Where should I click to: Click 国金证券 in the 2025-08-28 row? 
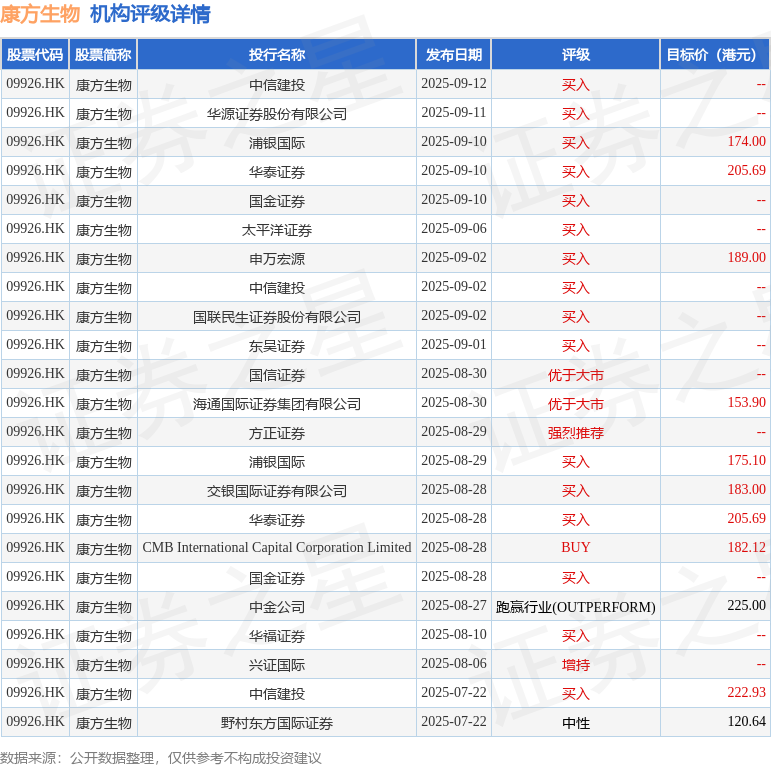(277, 578)
